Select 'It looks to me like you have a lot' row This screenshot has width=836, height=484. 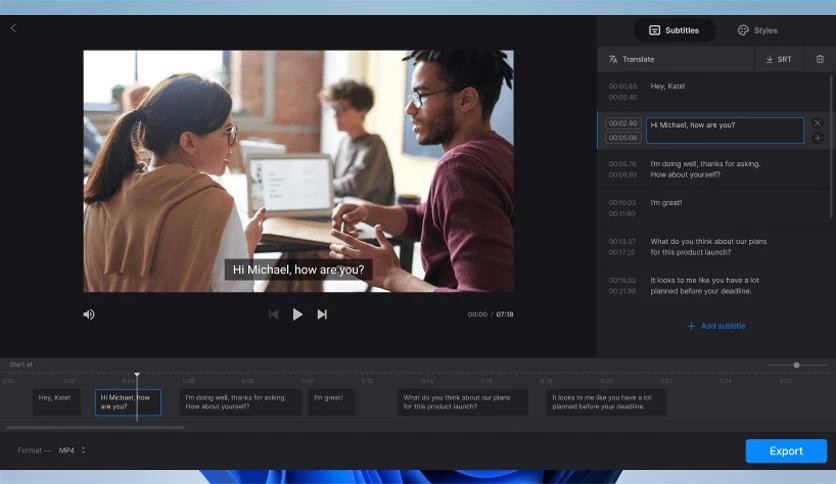[713, 286]
